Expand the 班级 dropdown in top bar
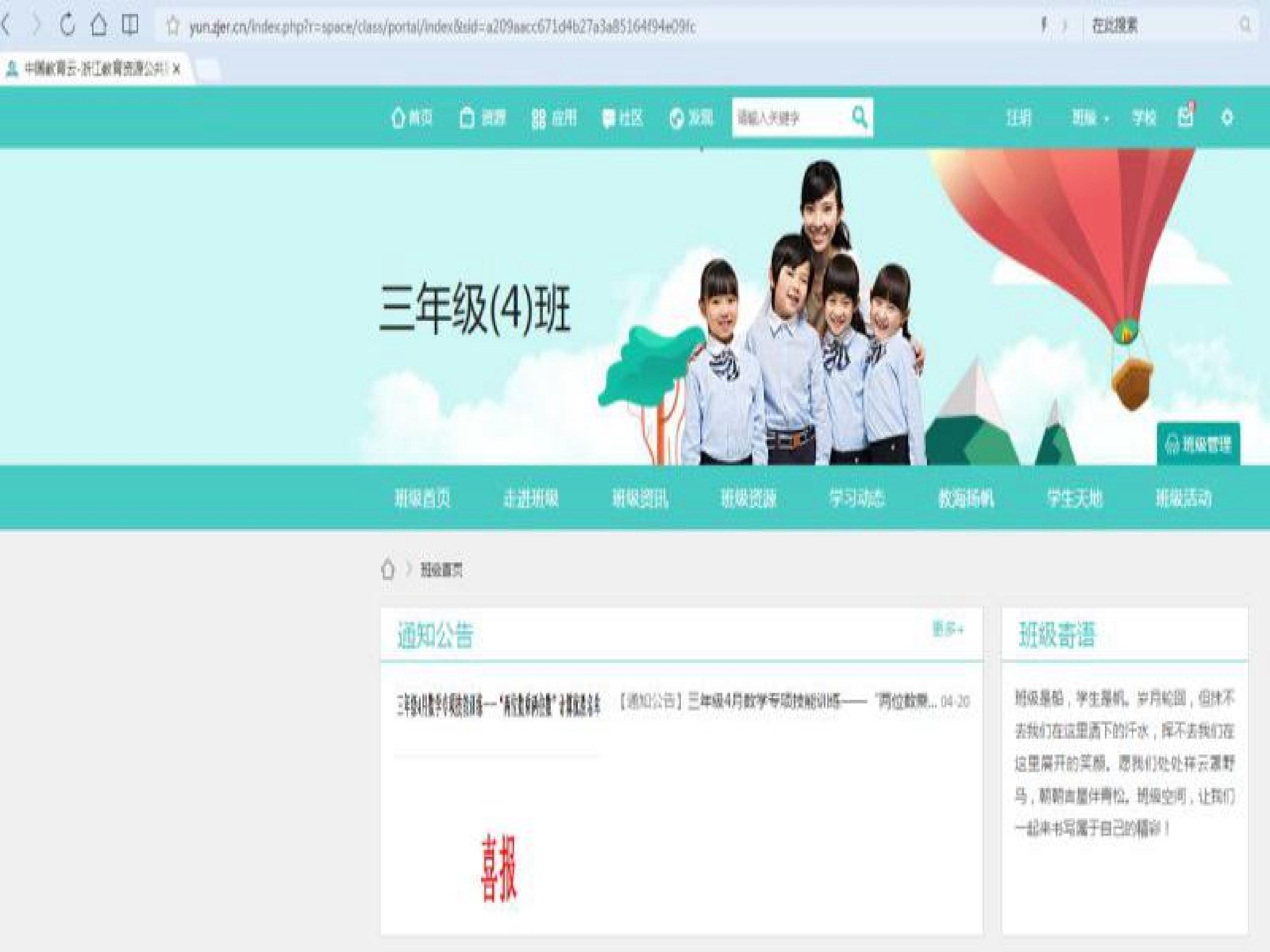The width and height of the screenshot is (1270, 952). click(1090, 118)
